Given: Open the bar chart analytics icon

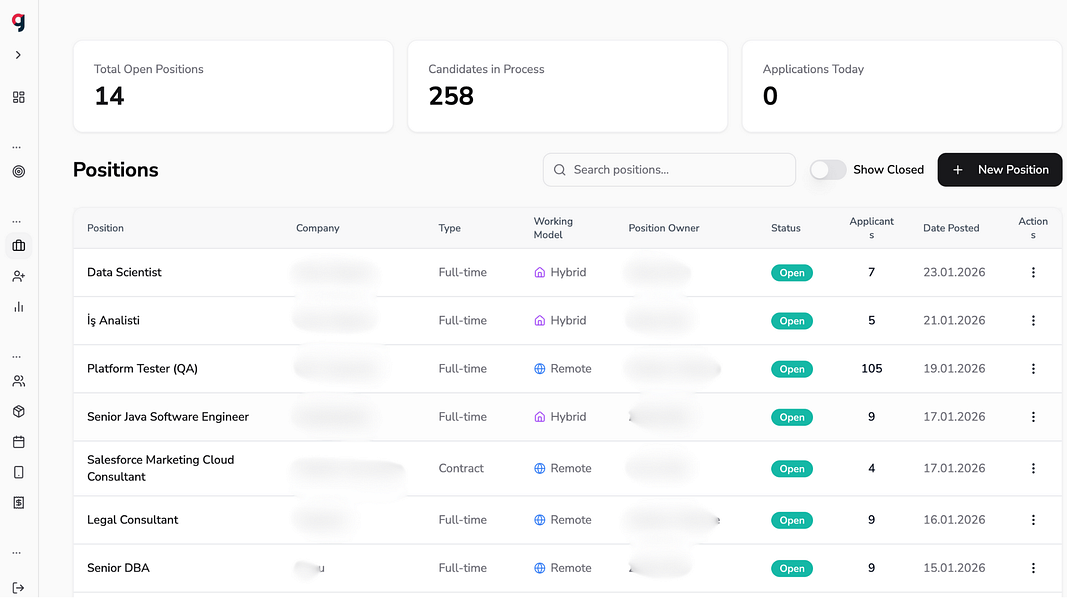Looking at the screenshot, I should click(x=18, y=307).
